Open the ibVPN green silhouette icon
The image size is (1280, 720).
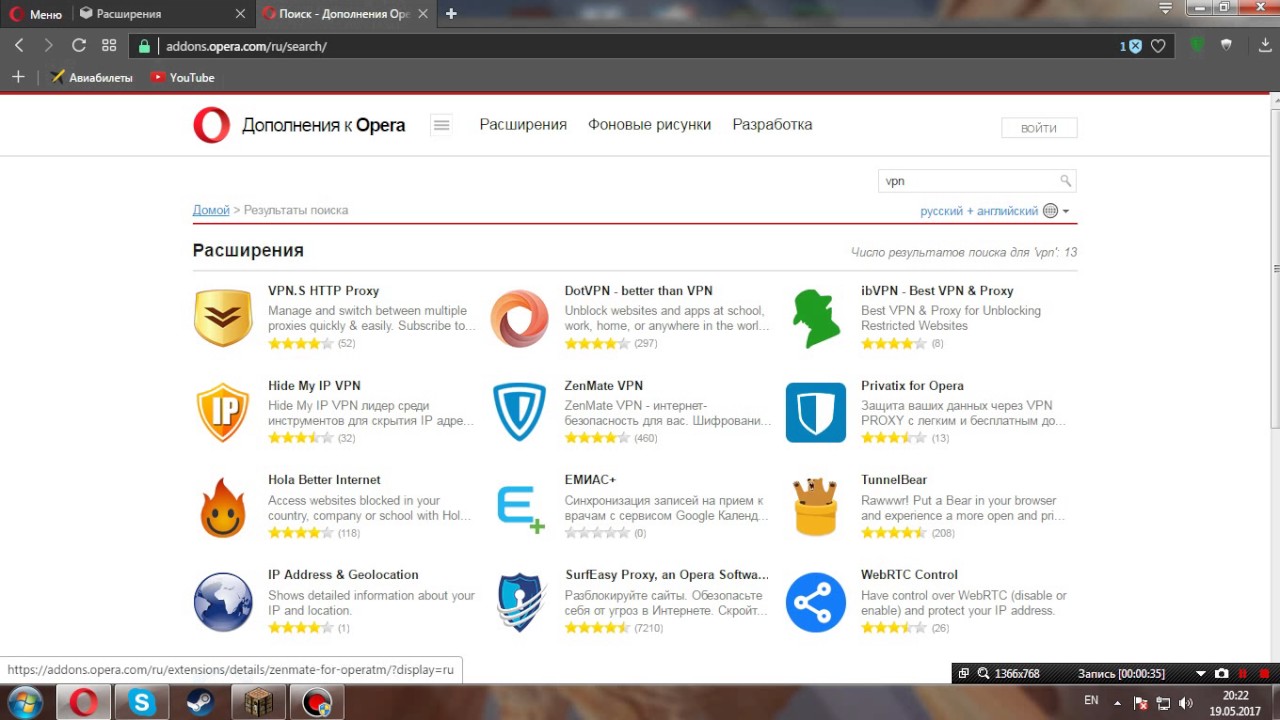point(816,318)
